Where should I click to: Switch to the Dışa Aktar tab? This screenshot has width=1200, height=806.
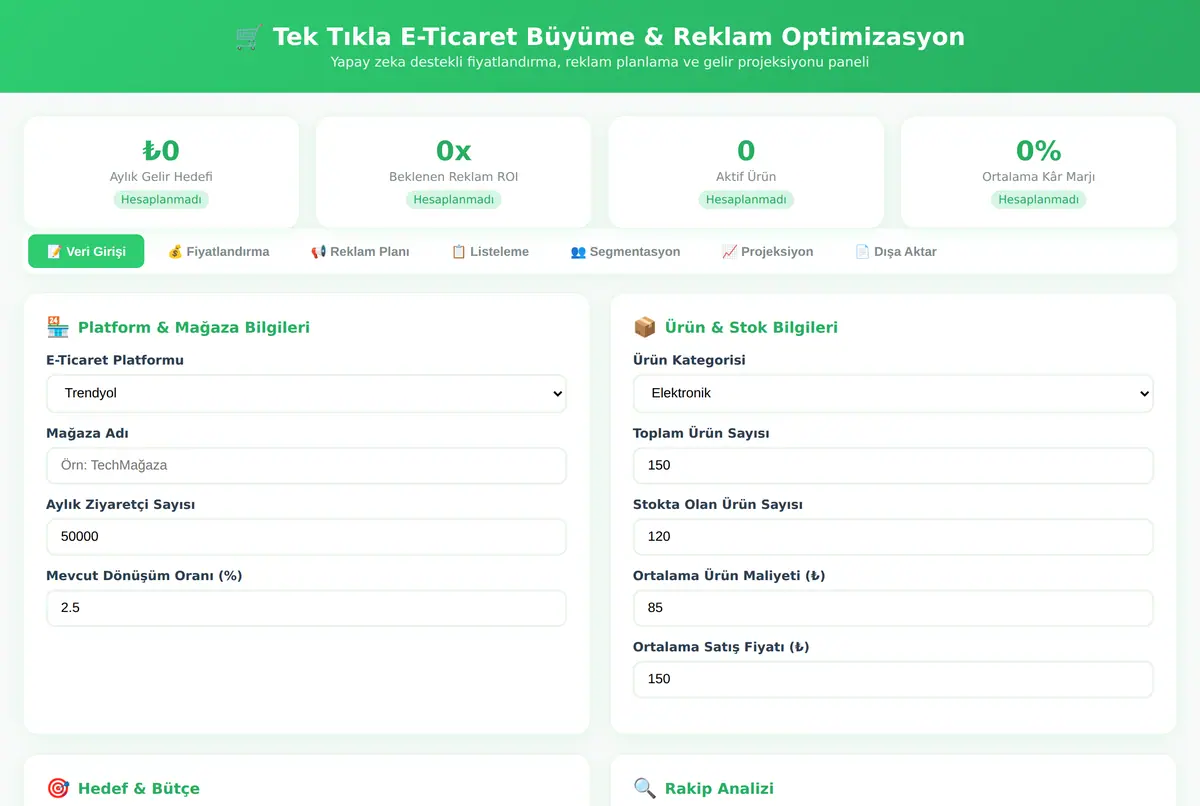(x=895, y=251)
